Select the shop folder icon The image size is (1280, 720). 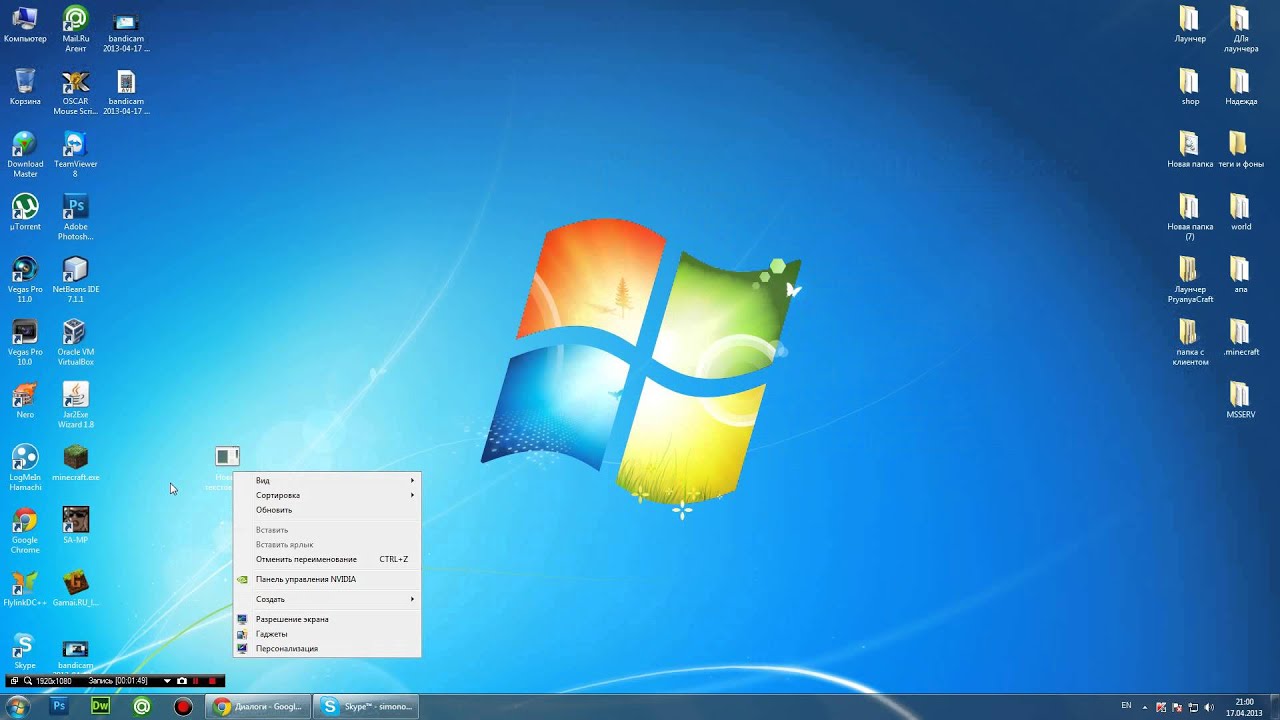tap(1189, 87)
